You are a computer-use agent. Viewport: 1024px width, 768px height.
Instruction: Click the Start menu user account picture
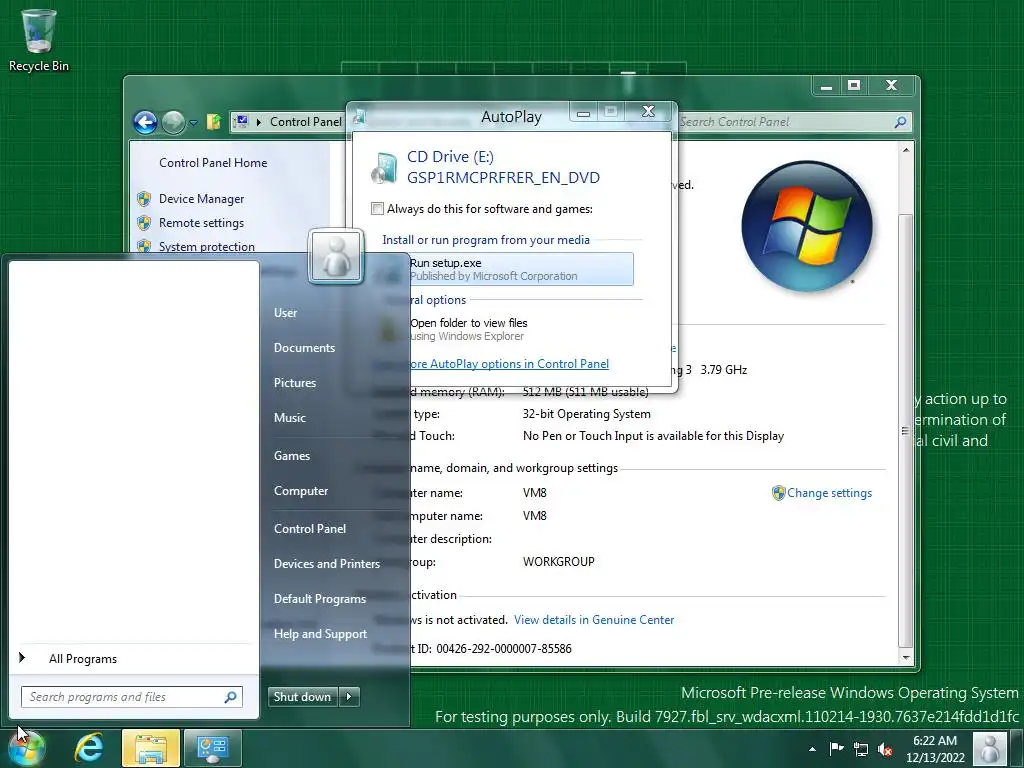336,257
